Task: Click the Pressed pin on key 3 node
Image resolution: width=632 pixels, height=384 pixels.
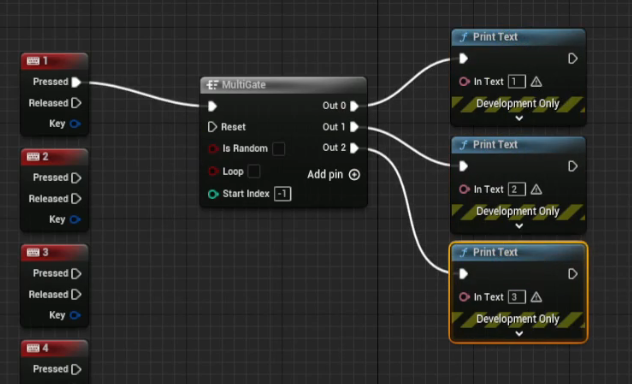Action: [x=76, y=274]
